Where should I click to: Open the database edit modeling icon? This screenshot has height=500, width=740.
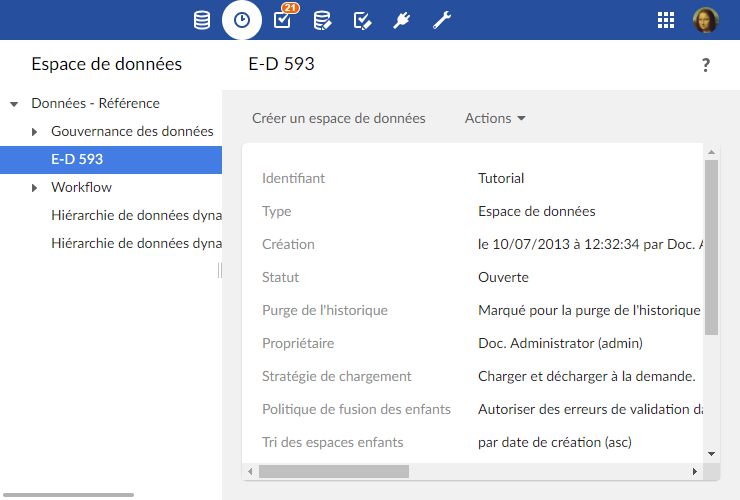[x=322, y=20]
